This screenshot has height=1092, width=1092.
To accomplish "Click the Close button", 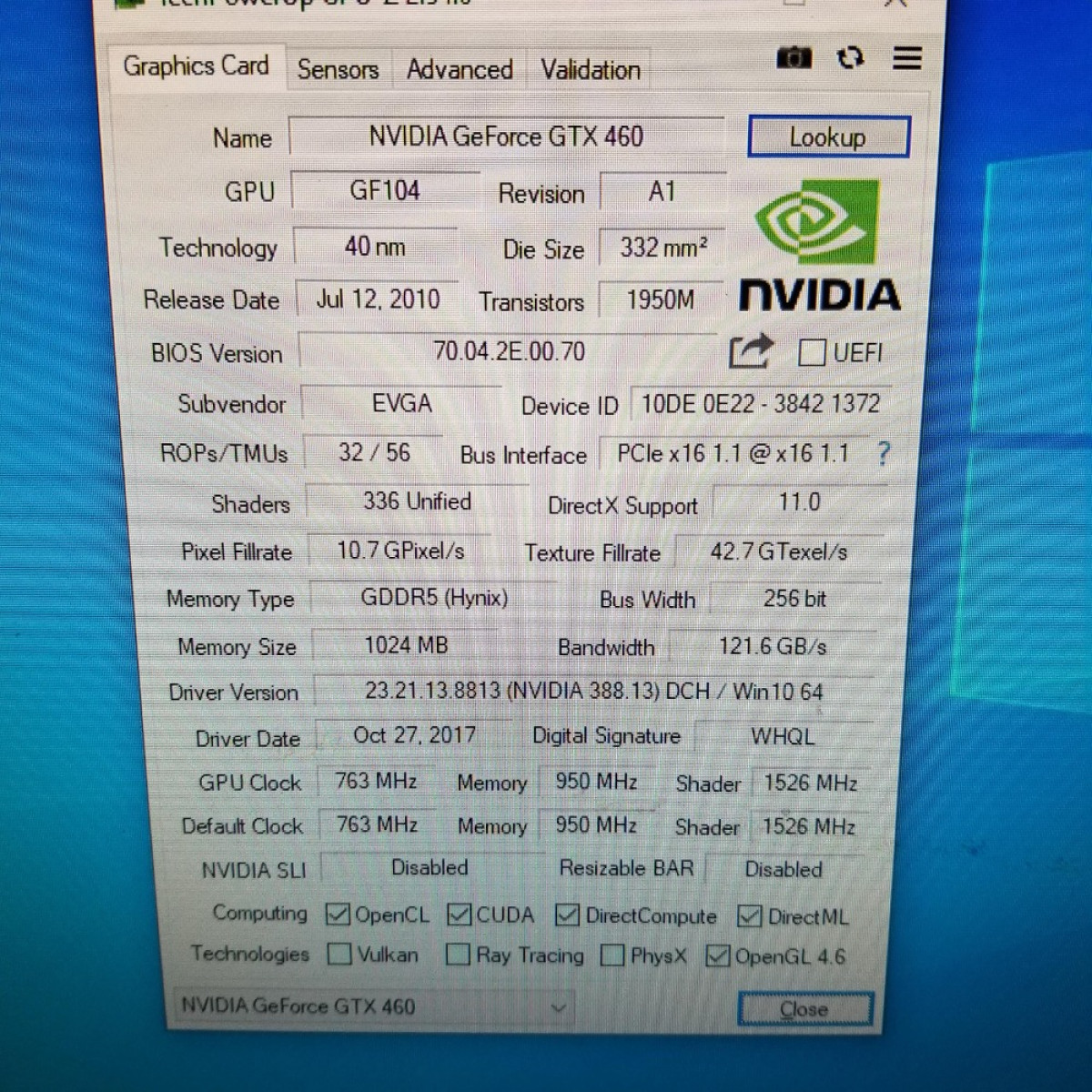I will (804, 1009).
